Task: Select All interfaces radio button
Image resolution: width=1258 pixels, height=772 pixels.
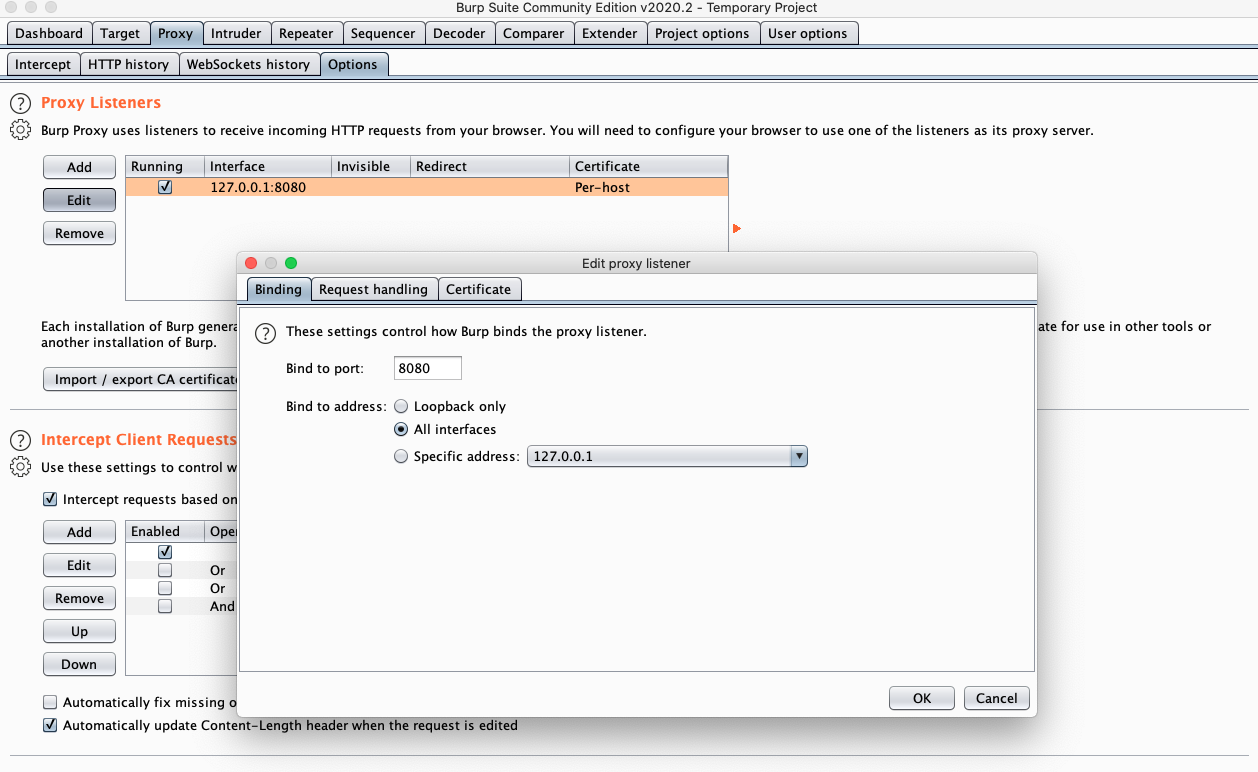Action: pos(401,430)
